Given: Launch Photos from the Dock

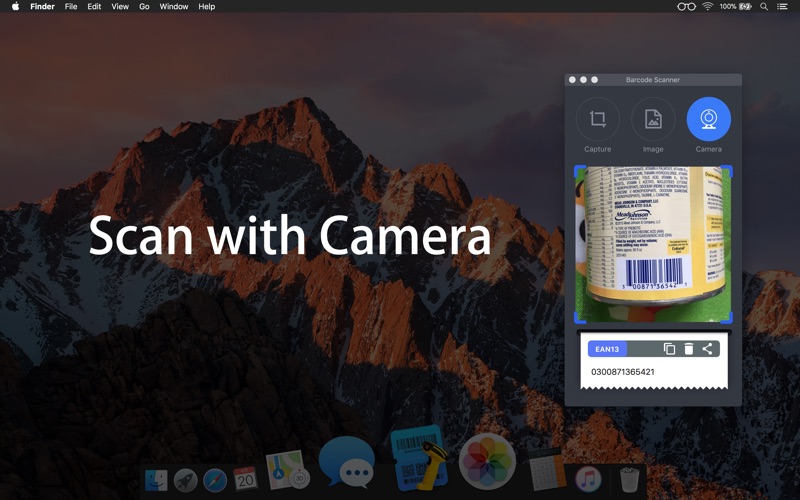Looking at the screenshot, I should pyautogui.click(x=487, y=462).
